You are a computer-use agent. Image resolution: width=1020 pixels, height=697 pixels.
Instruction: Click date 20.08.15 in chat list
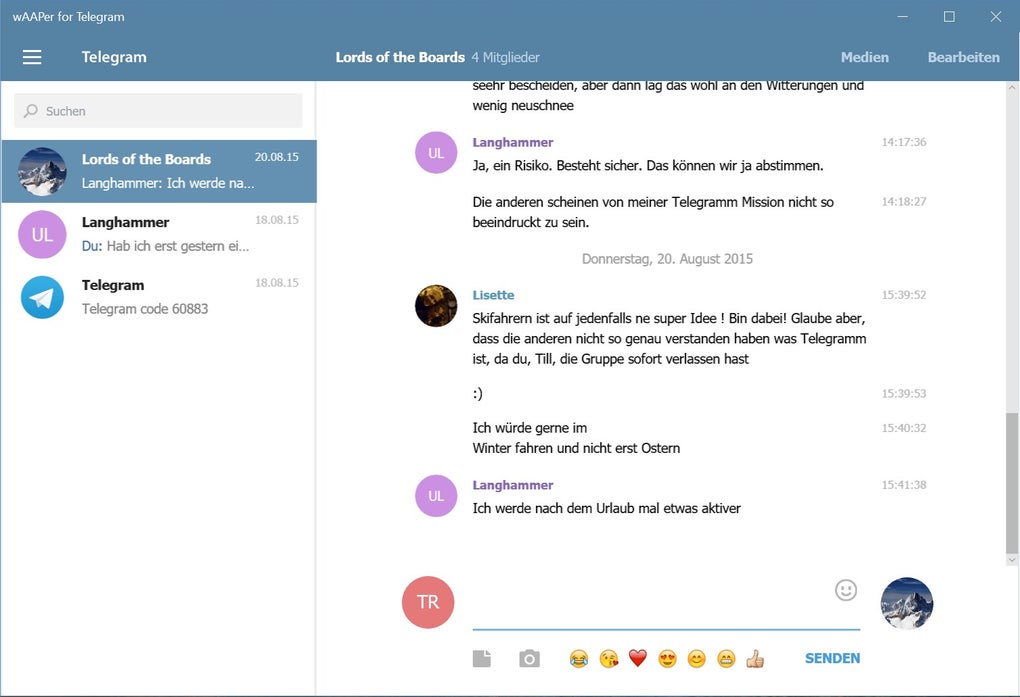tap(276, 157)
